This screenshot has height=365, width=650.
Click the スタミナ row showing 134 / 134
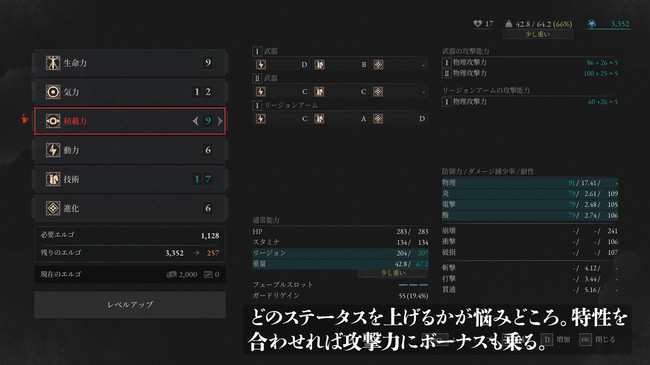(340, 242)
